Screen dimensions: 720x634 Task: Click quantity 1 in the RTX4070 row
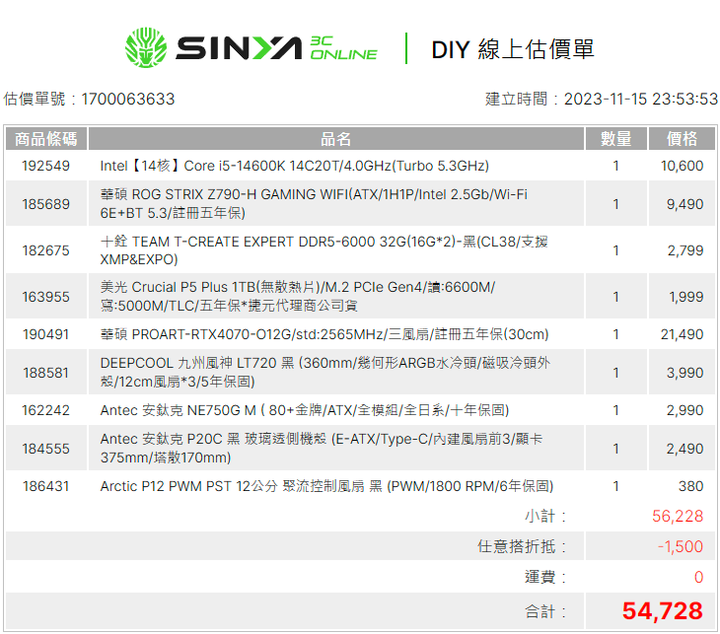pyautogui.click(x=616, y=334)
